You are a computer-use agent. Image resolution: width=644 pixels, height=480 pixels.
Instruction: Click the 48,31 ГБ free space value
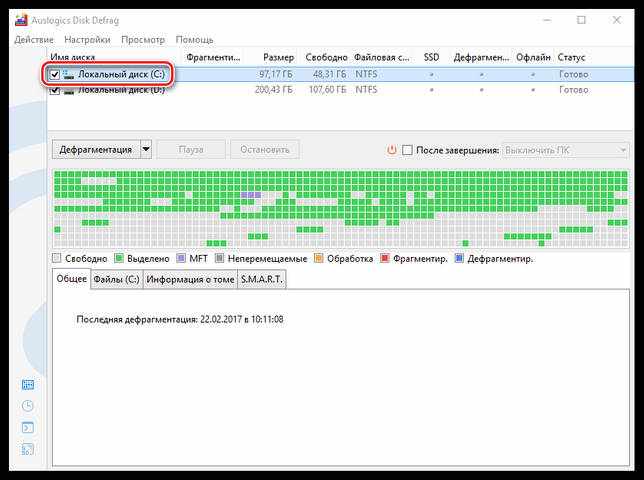click(329, 74)
